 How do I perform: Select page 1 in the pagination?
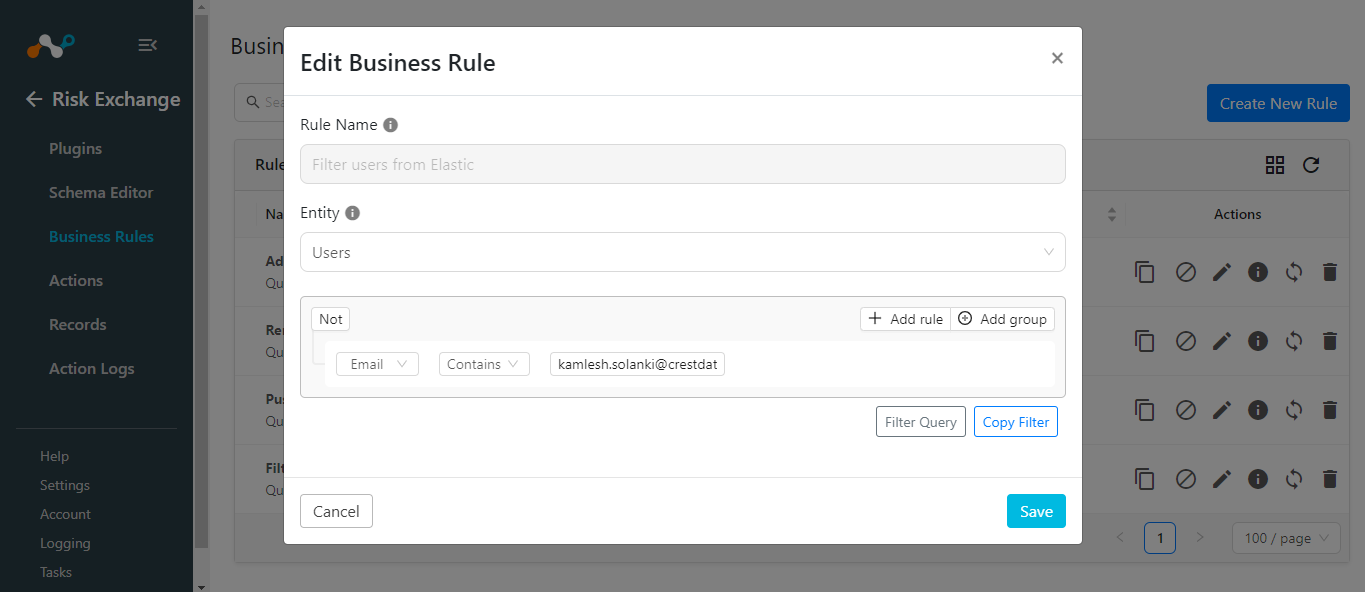click(x=1160, y=538)
